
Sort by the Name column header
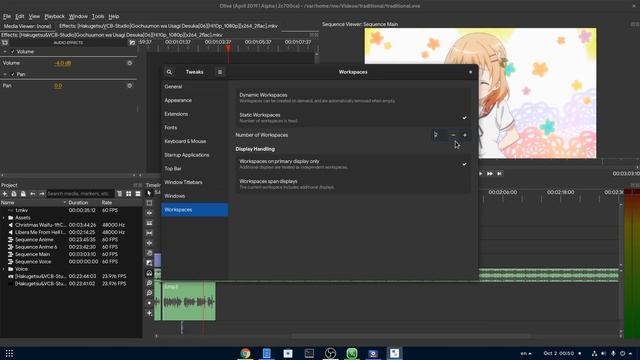coord(33,202)
